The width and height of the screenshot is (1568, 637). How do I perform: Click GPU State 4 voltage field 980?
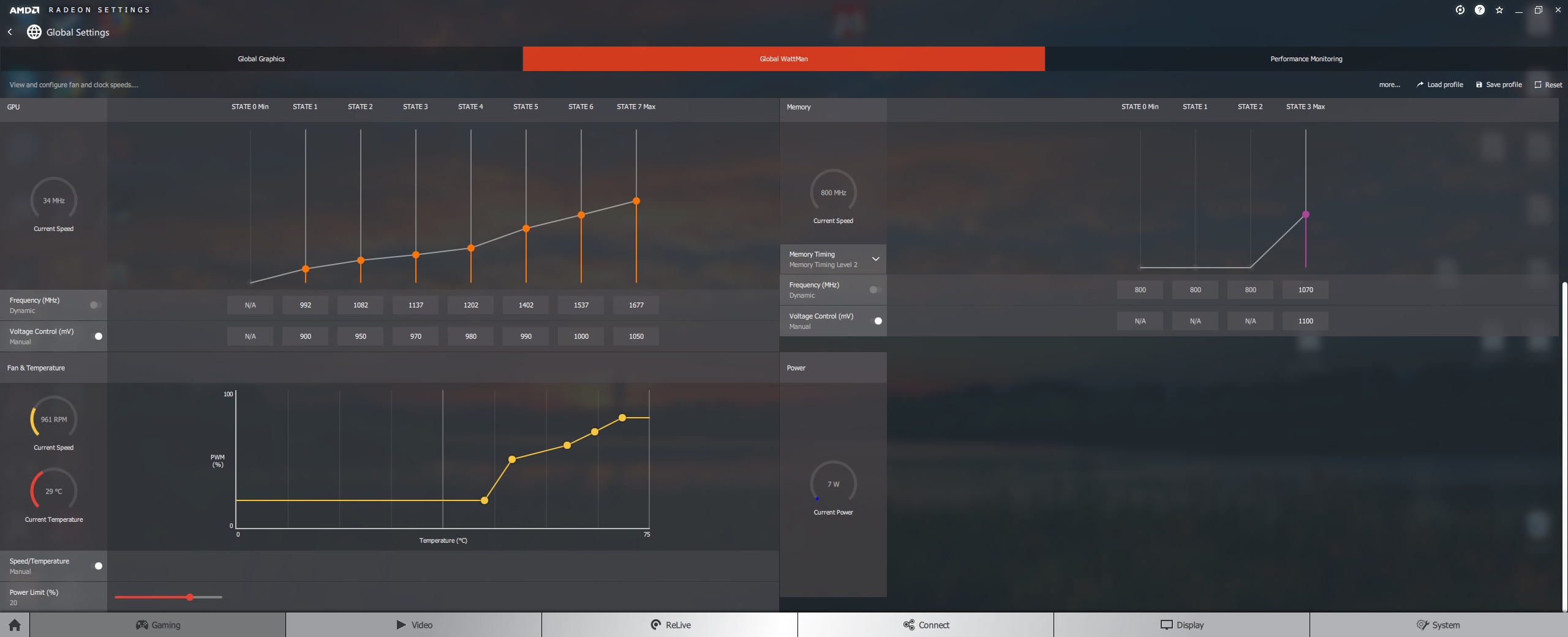[471, 336]
